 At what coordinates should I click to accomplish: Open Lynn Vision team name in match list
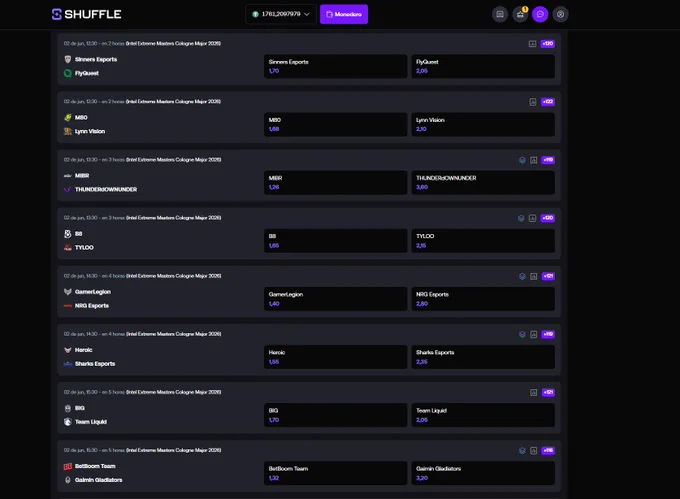point(90,131)
